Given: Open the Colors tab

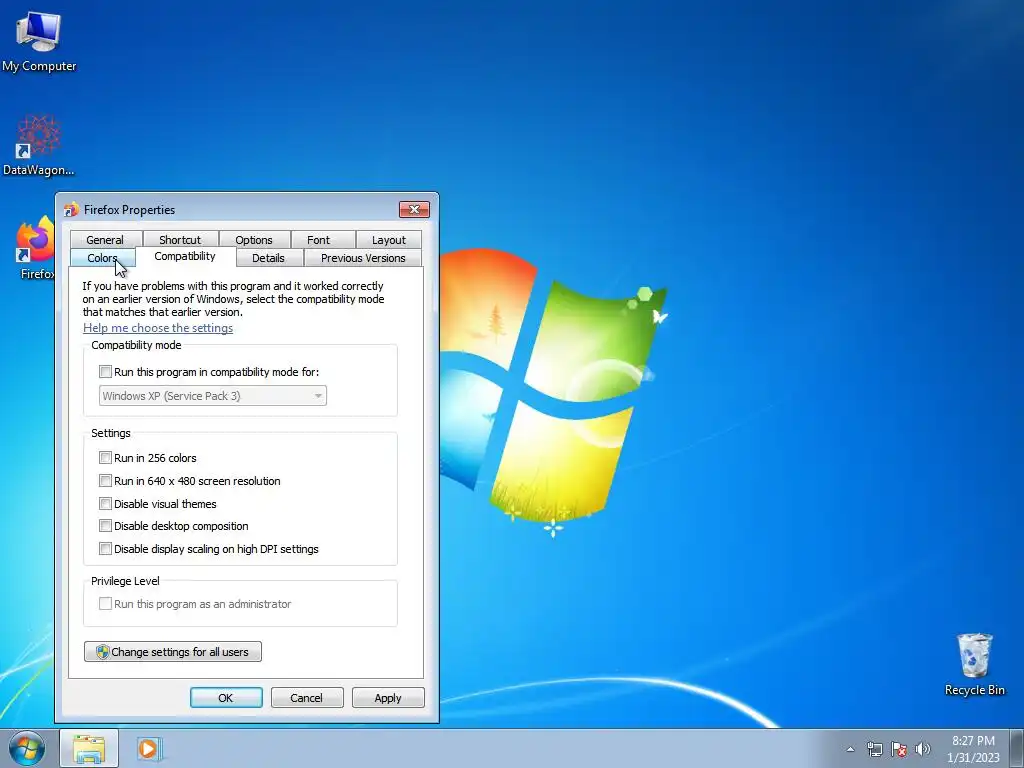Looking at the screenshot, I should click(x=103, y=258).
